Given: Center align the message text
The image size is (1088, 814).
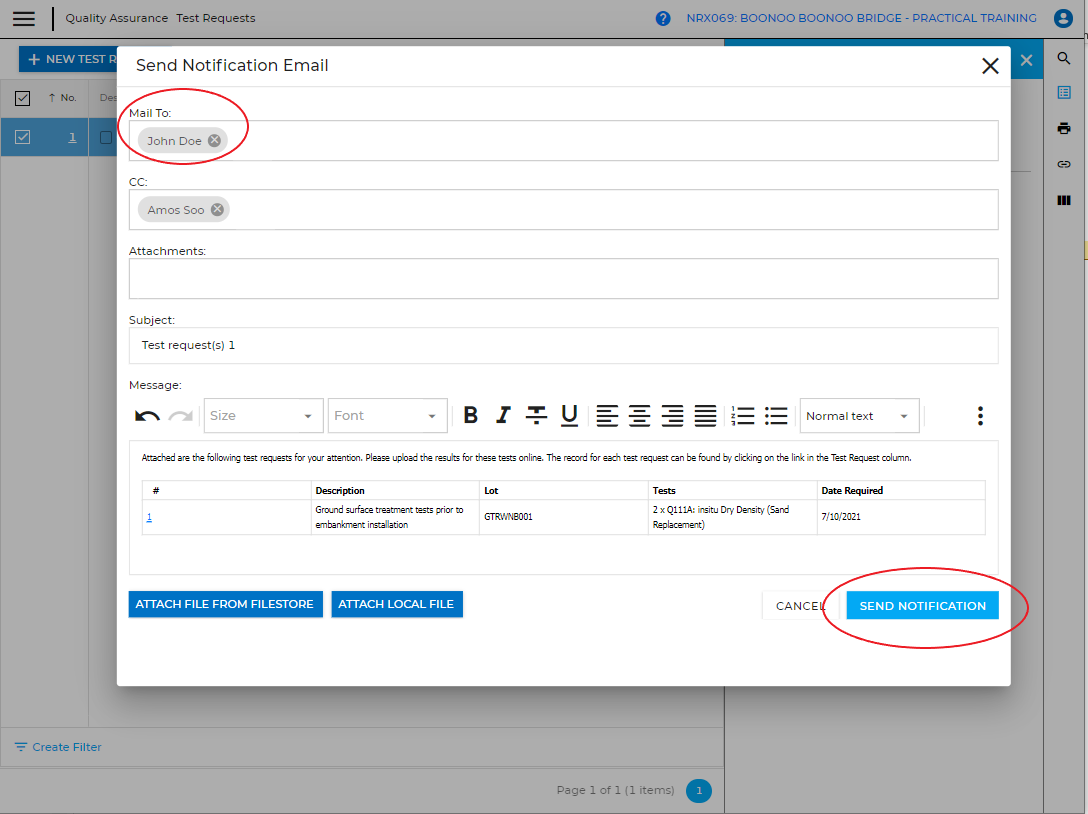Looking at the screenshot, I should pos(640,416).
